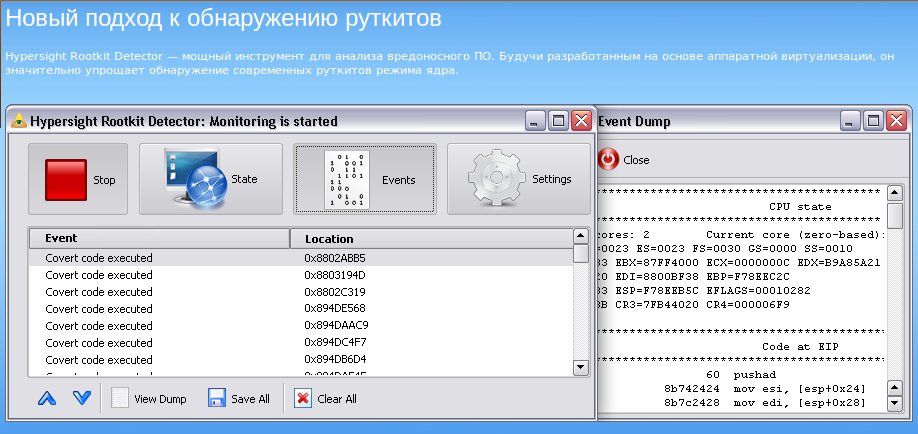Switch to the Events binary icon button
918x434 pixels.
click(365, 180)
